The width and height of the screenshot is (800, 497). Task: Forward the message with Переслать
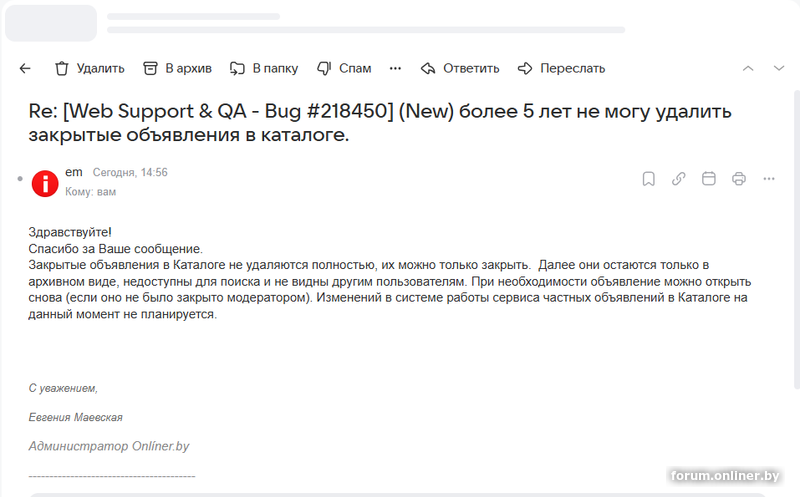[x=561, y=69]
